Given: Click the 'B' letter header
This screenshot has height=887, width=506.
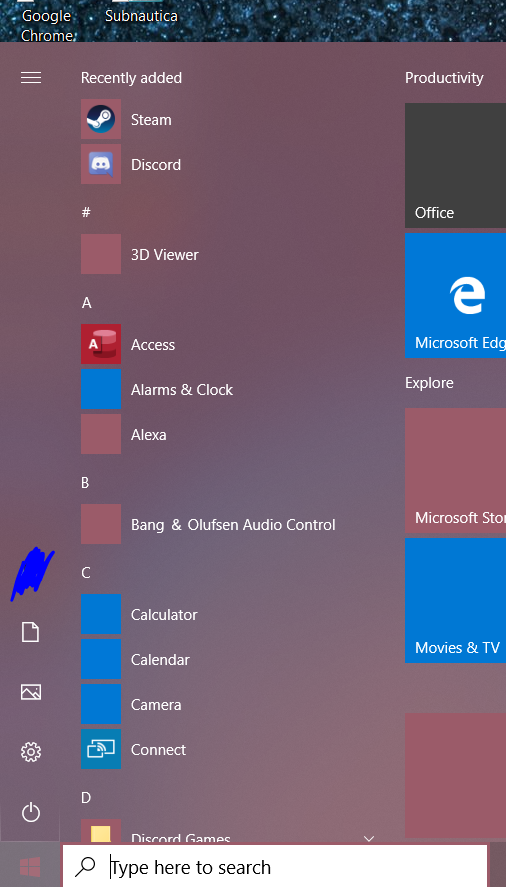Looking at the screenshot, I should [85, 483].
